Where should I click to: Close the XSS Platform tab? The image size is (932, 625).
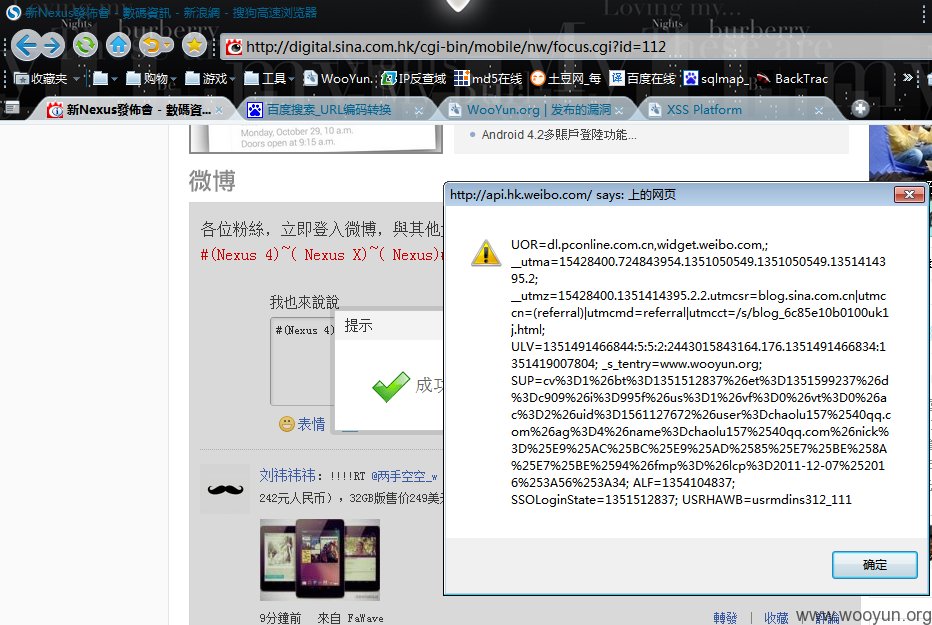(x=819, y=111)
